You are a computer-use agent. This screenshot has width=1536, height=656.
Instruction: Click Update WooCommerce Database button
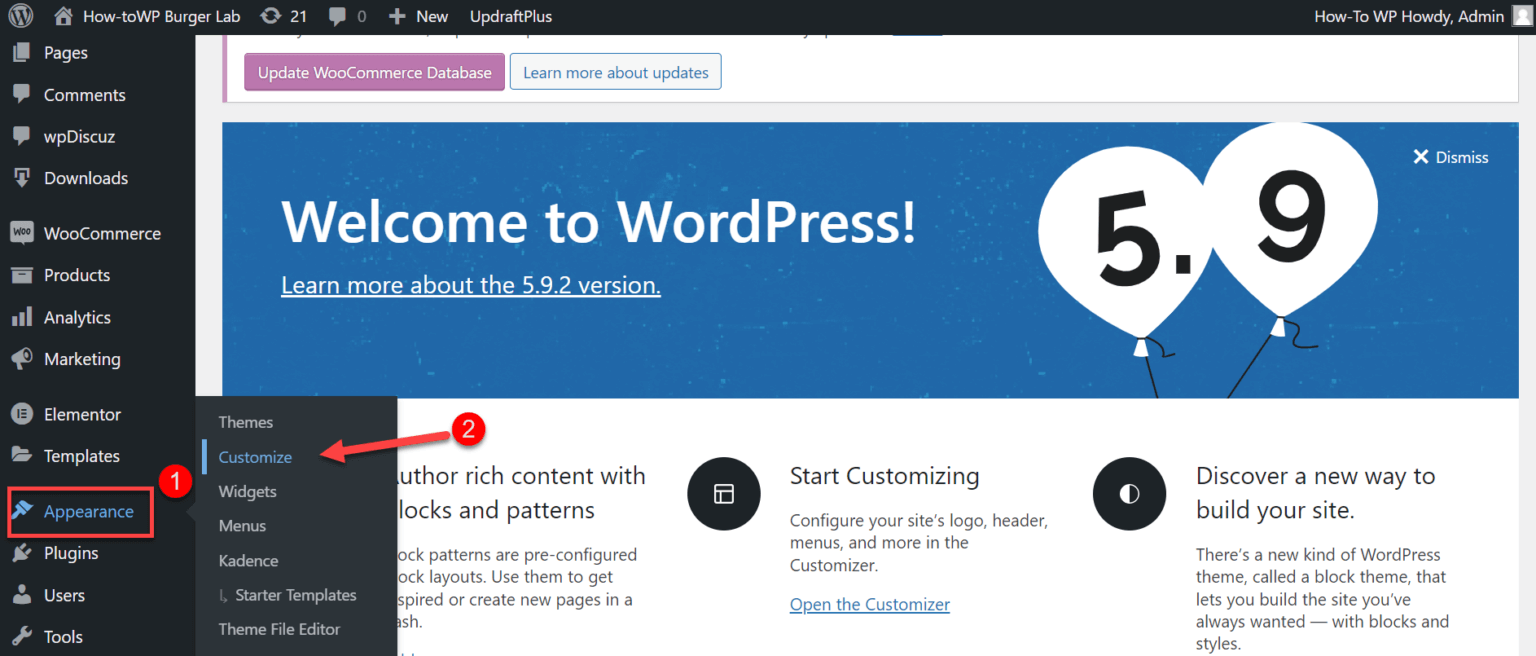pos(375,72)
